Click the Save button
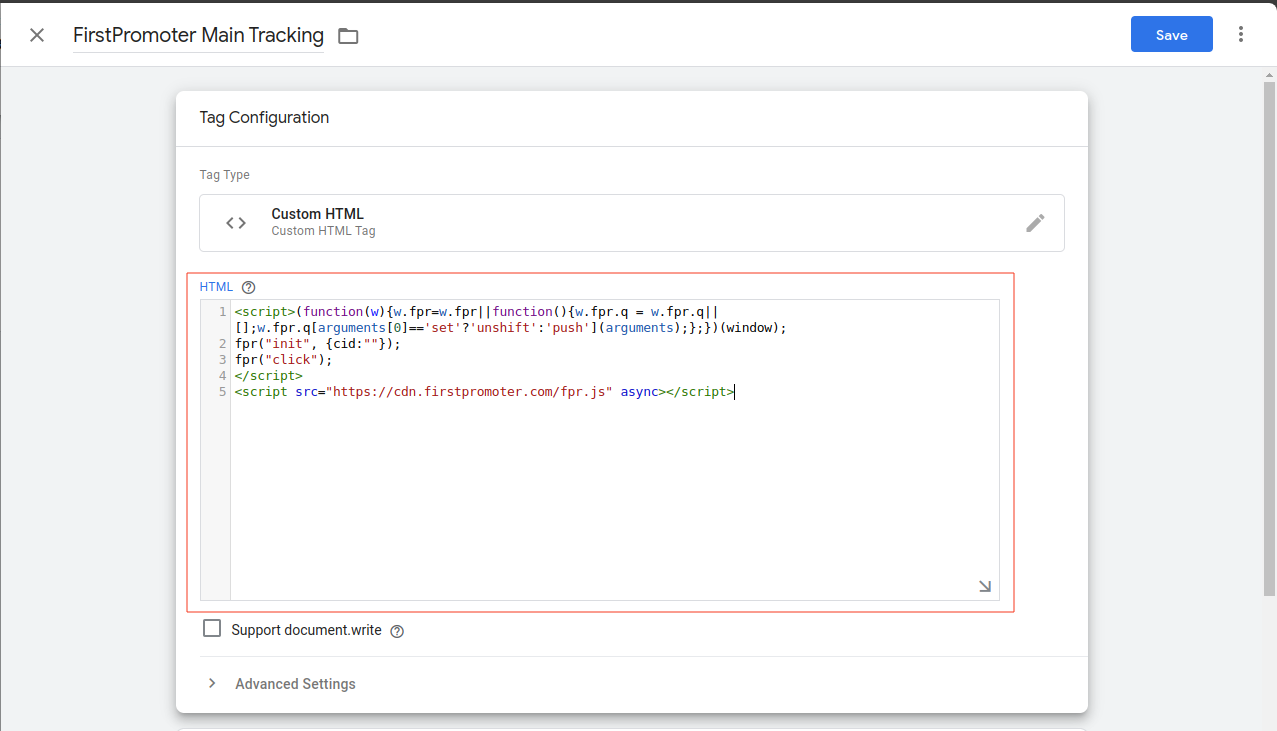This screenshot has height=731, width=1277. [1171, 34]
